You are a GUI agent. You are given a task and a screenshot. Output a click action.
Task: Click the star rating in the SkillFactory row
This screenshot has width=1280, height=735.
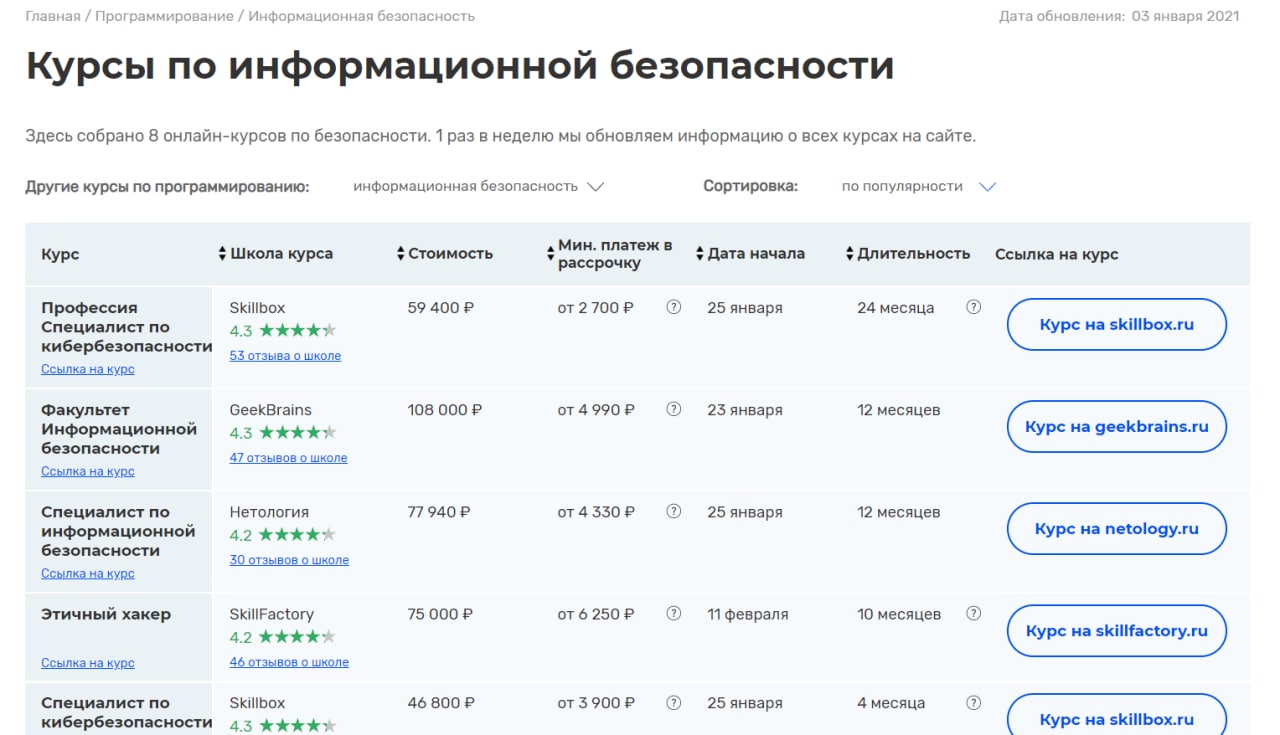click(298, 637)
